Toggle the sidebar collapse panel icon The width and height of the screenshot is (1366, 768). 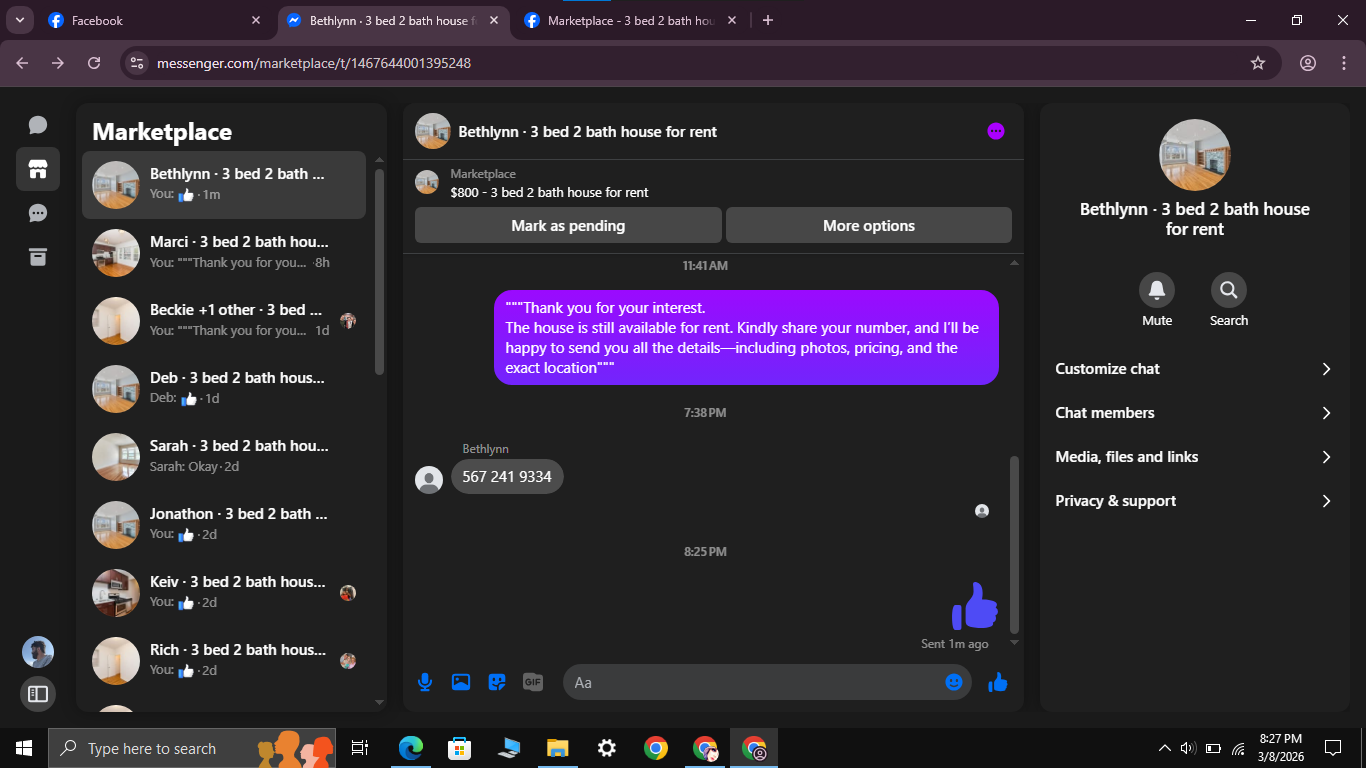pos(38,693)
